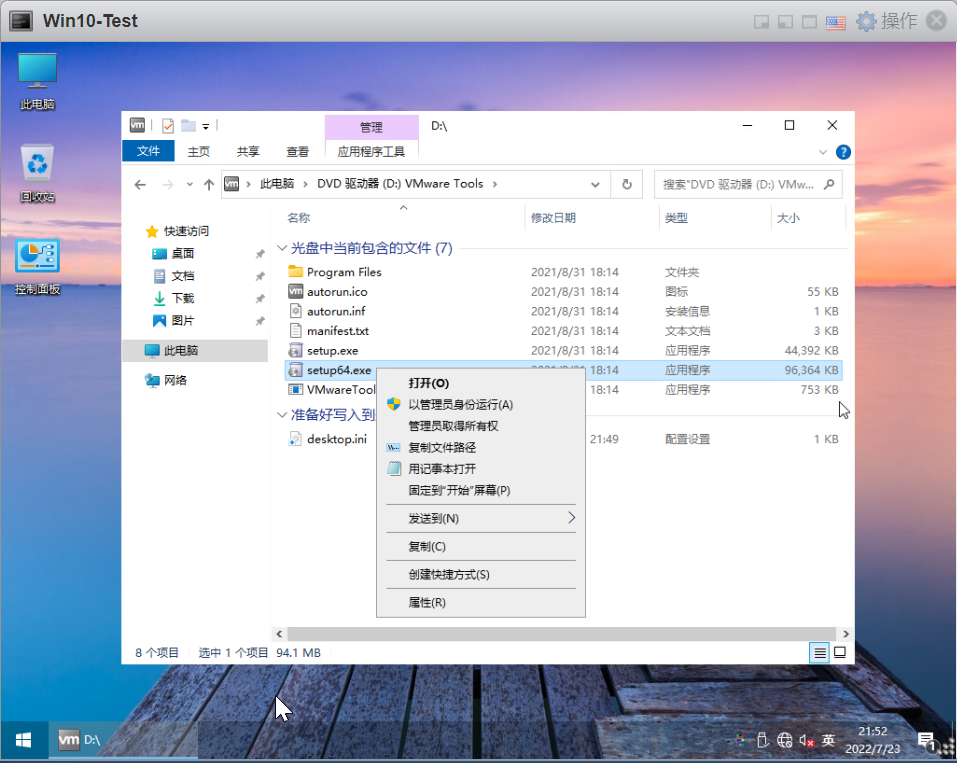
Task: Expand the Send to submenu
Action: tap(481, 518)
